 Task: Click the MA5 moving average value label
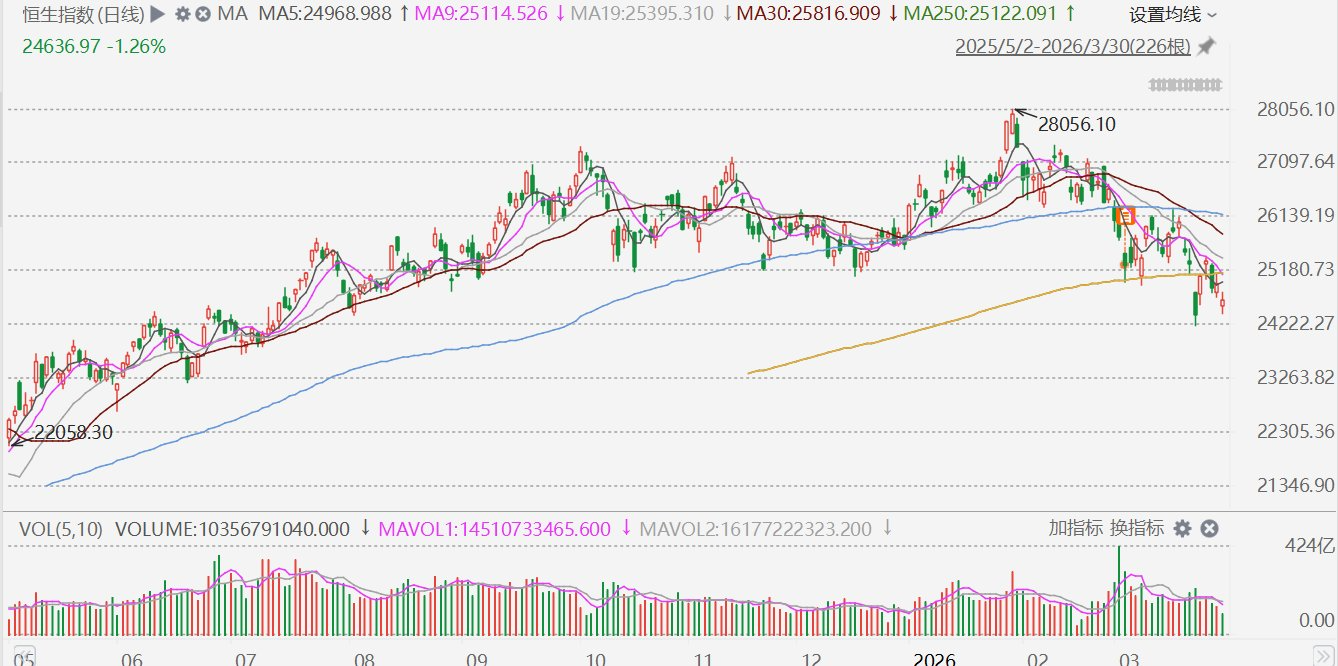[325, 14]
